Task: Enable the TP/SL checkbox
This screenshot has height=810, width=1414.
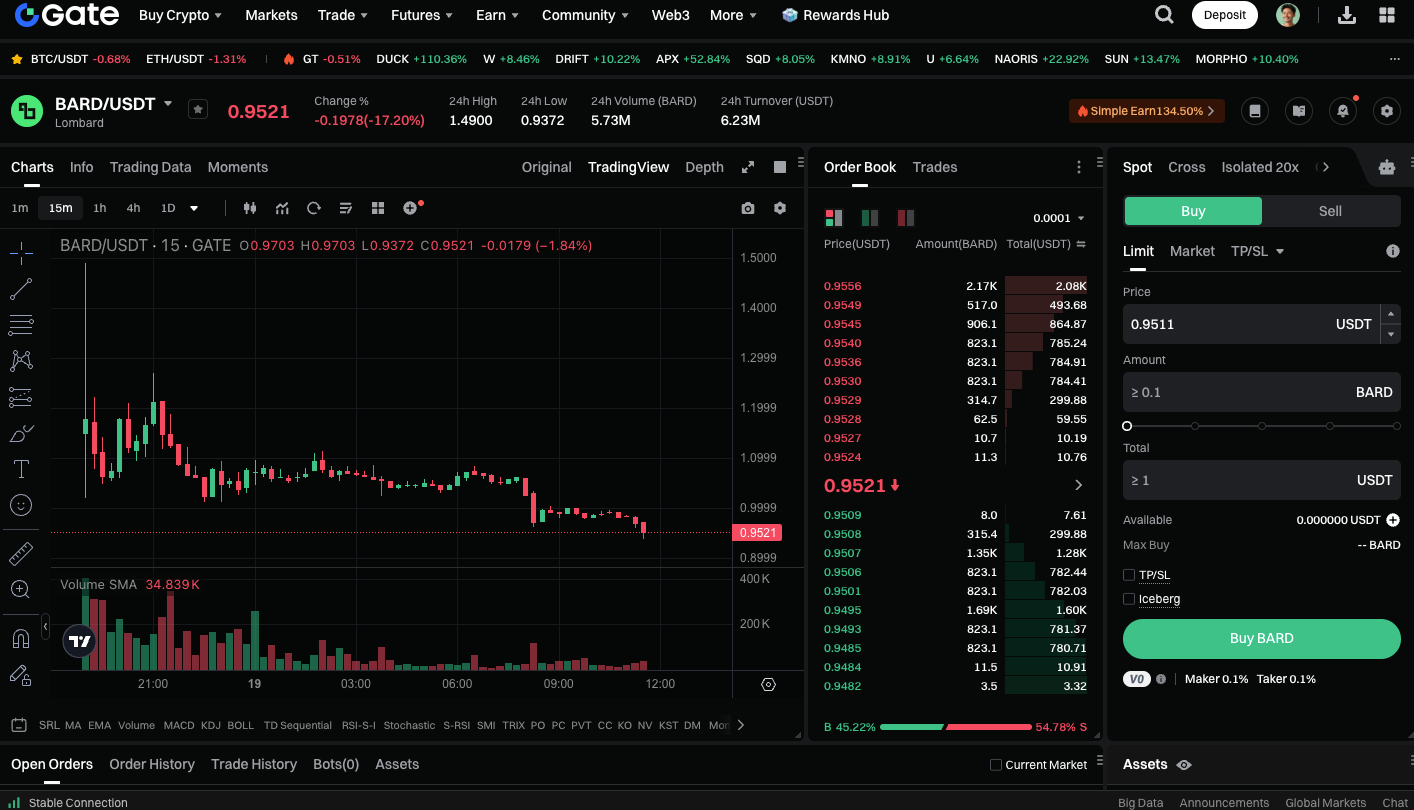Action: [x=1129, y=575]
